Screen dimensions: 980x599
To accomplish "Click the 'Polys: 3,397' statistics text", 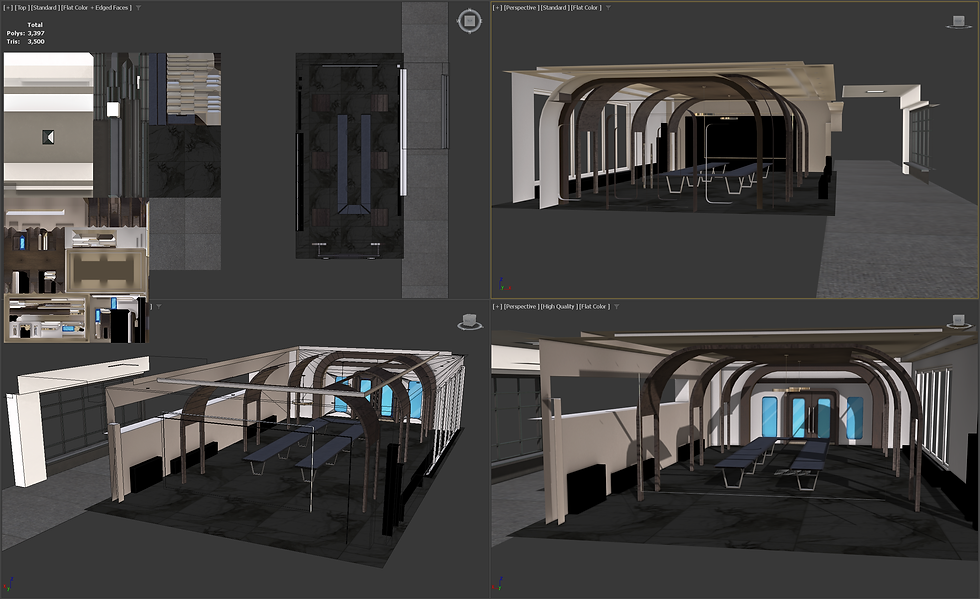I will [x=26, y=33].
